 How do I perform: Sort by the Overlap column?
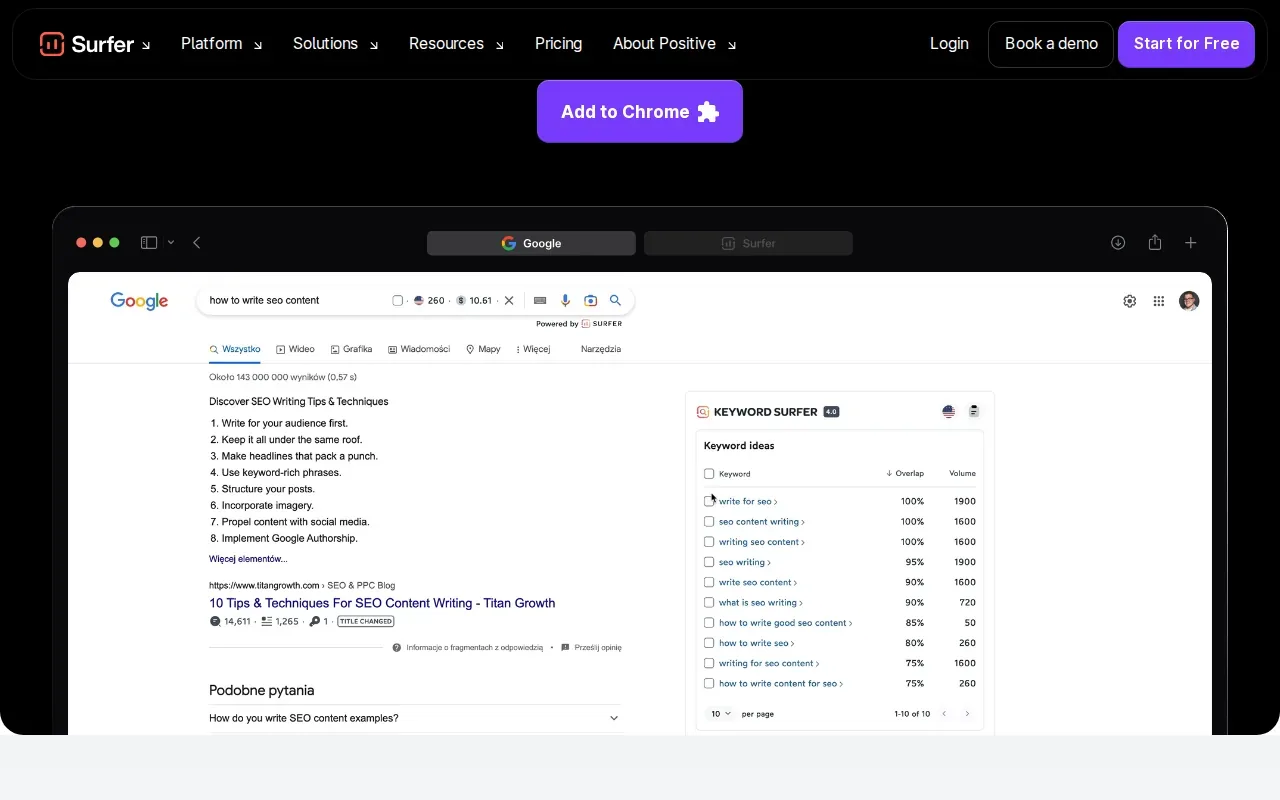tap(905, 474)
